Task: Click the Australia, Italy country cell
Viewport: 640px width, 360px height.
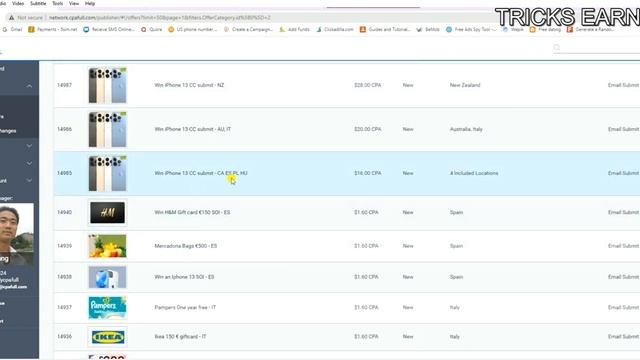Action: click(x=466, y=129)
